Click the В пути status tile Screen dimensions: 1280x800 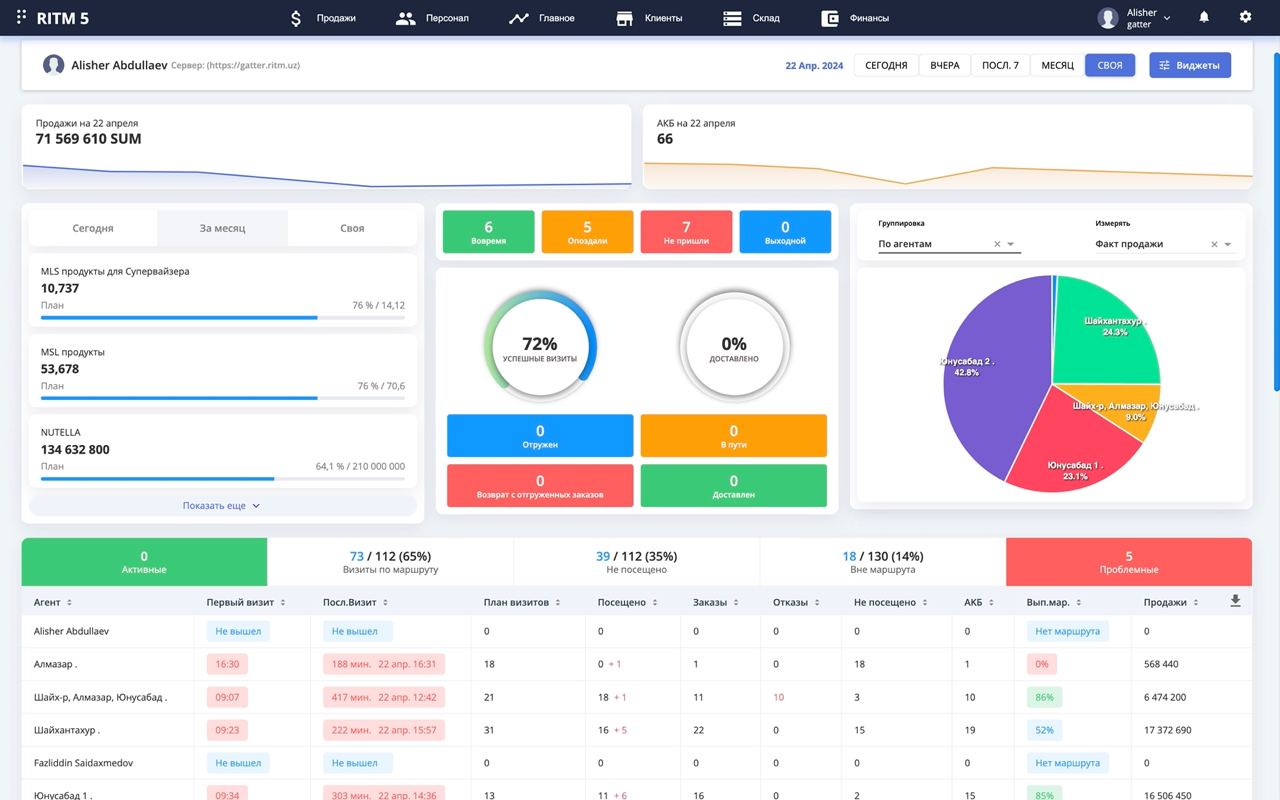tap(734, 436)
